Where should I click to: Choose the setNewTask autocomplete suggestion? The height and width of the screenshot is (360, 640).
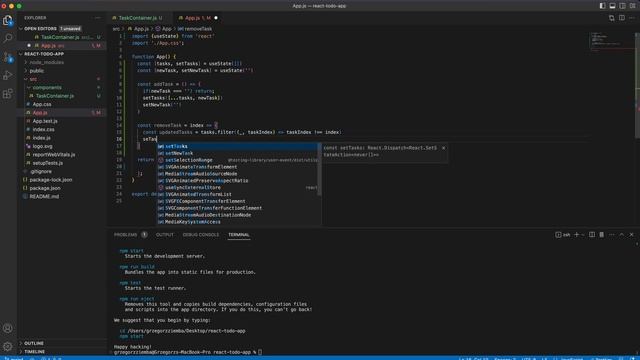tap(237, 153)
